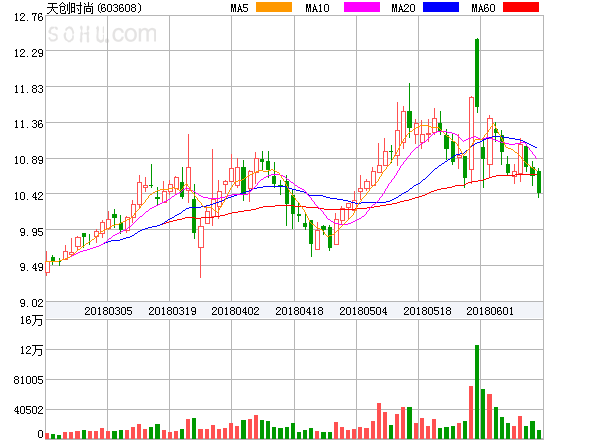Click the 20180402 date label
The width and height of the screenshot is (600, 440).
click(235, 311)
